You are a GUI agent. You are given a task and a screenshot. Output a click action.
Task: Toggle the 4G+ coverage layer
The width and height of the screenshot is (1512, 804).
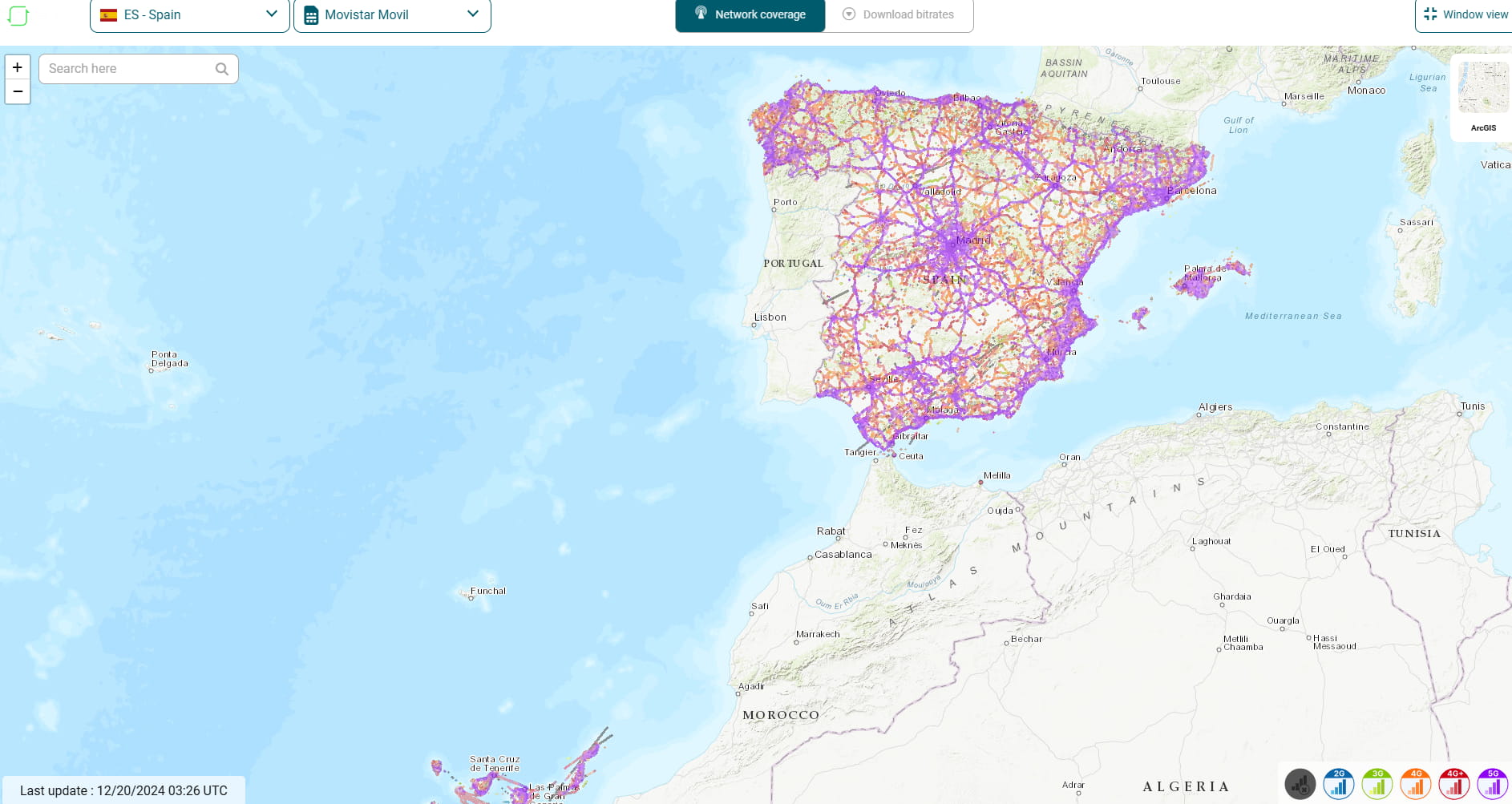1453,784
